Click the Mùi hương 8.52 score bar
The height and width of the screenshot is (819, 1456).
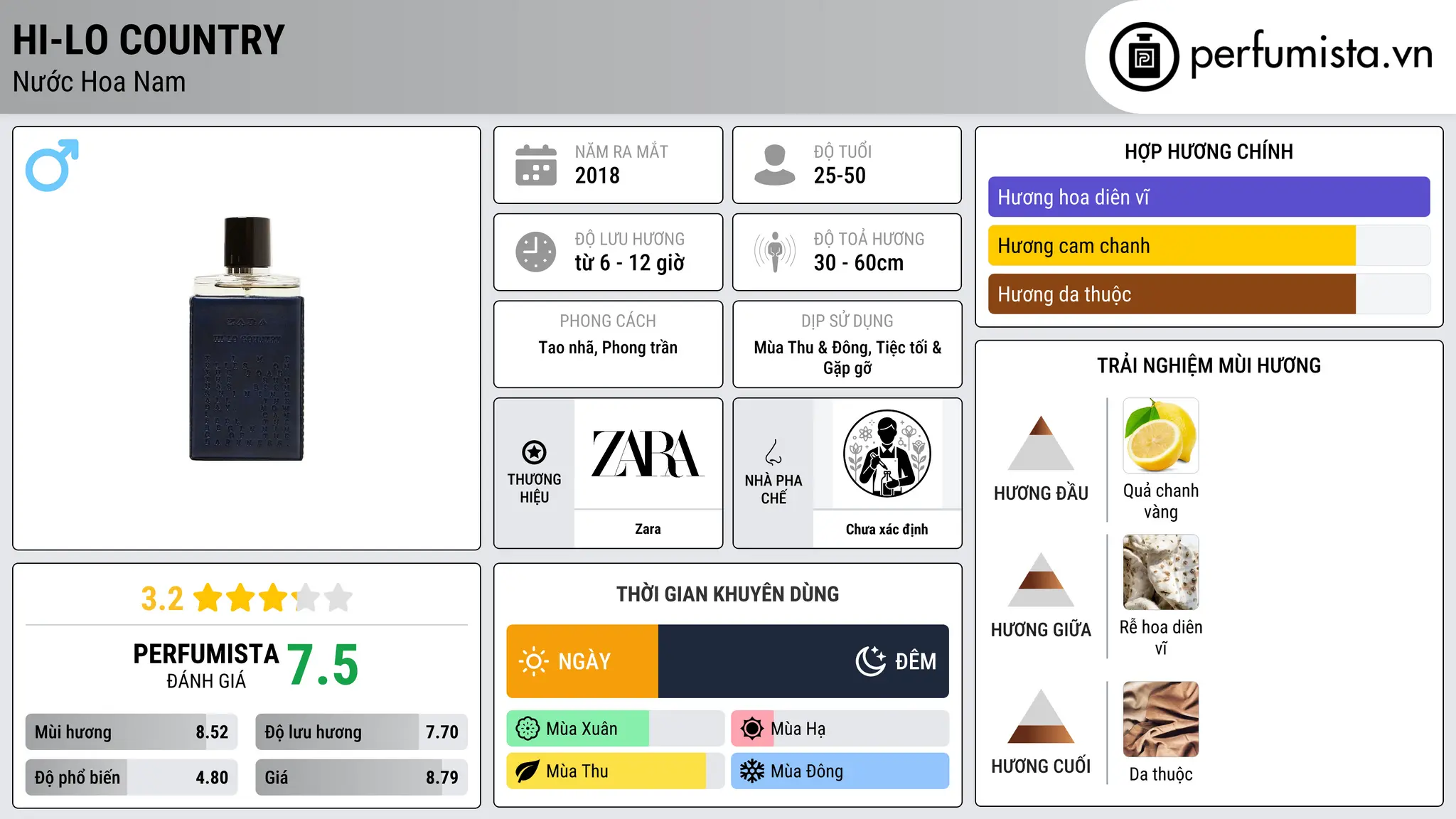pos(132,732)
